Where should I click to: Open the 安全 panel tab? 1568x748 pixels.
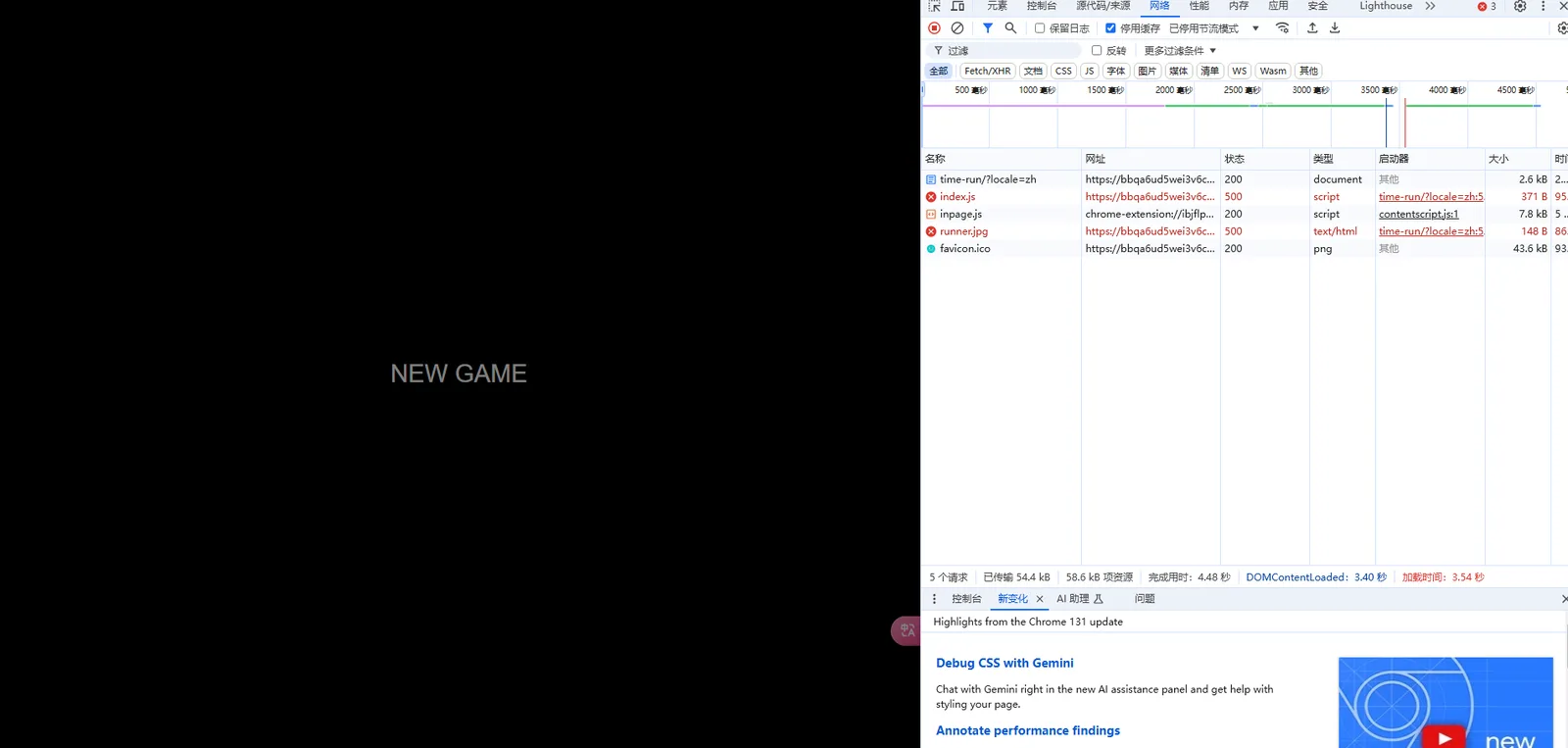[x=1317, y=6]
